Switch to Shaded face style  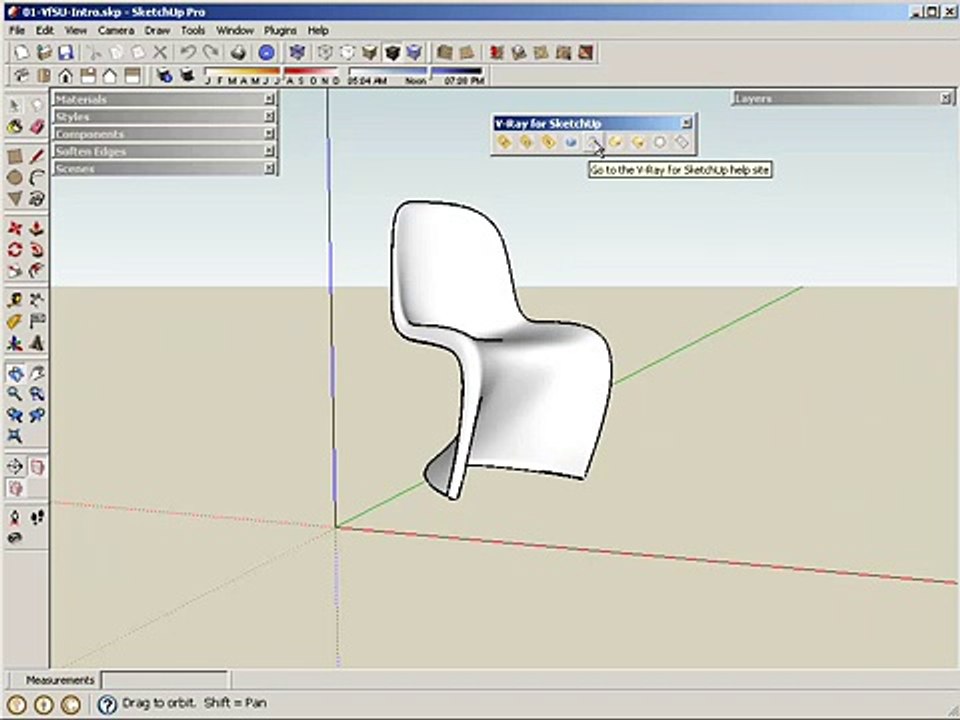point(369,53)
